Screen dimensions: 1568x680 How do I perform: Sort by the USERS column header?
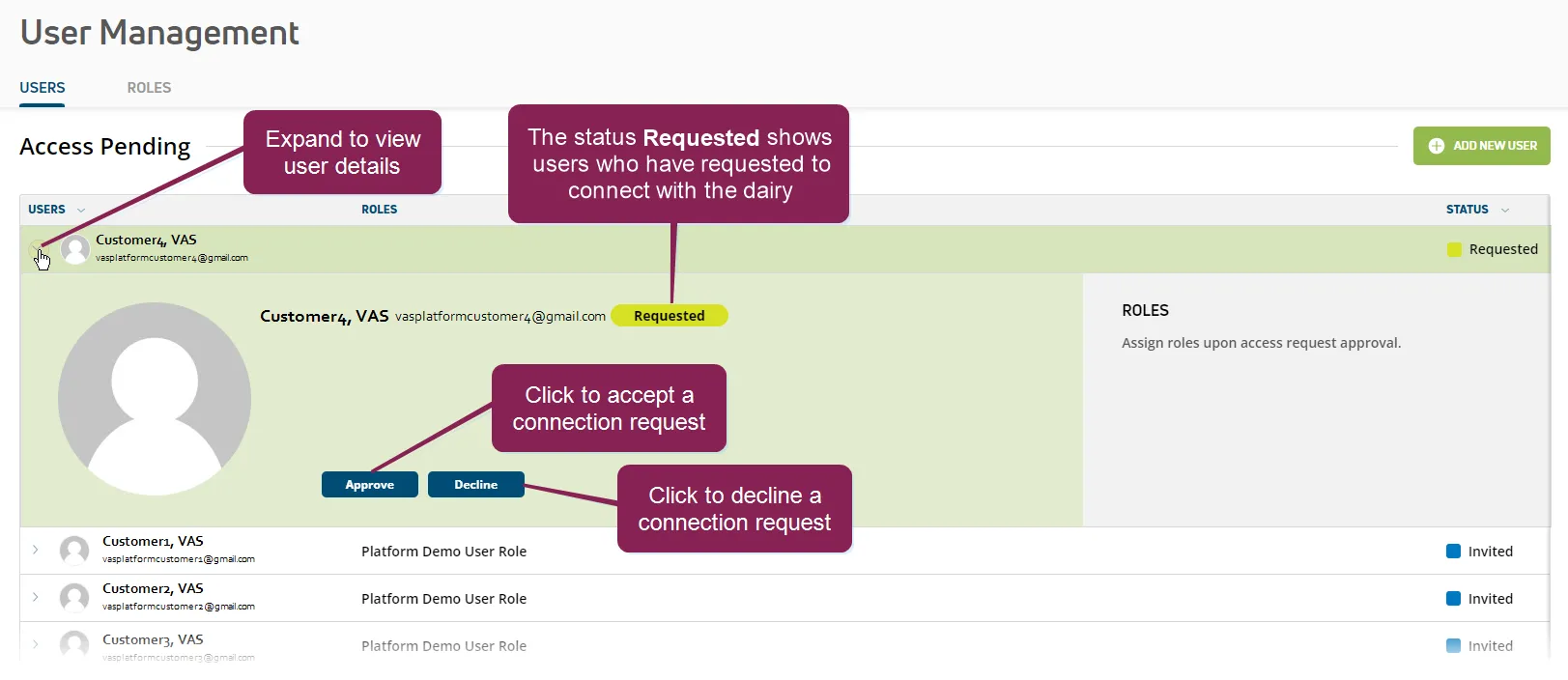(x=46, y=210)
